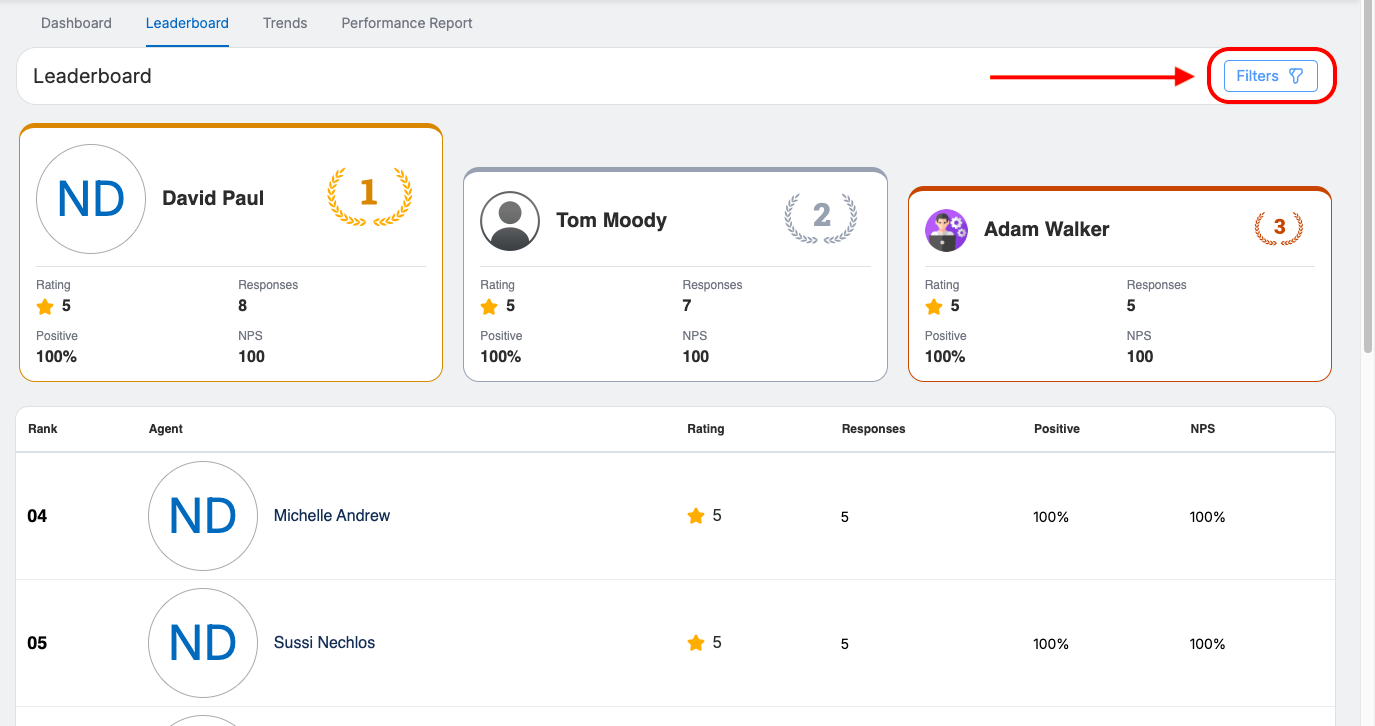Open the Filters button

[1270, 76]
